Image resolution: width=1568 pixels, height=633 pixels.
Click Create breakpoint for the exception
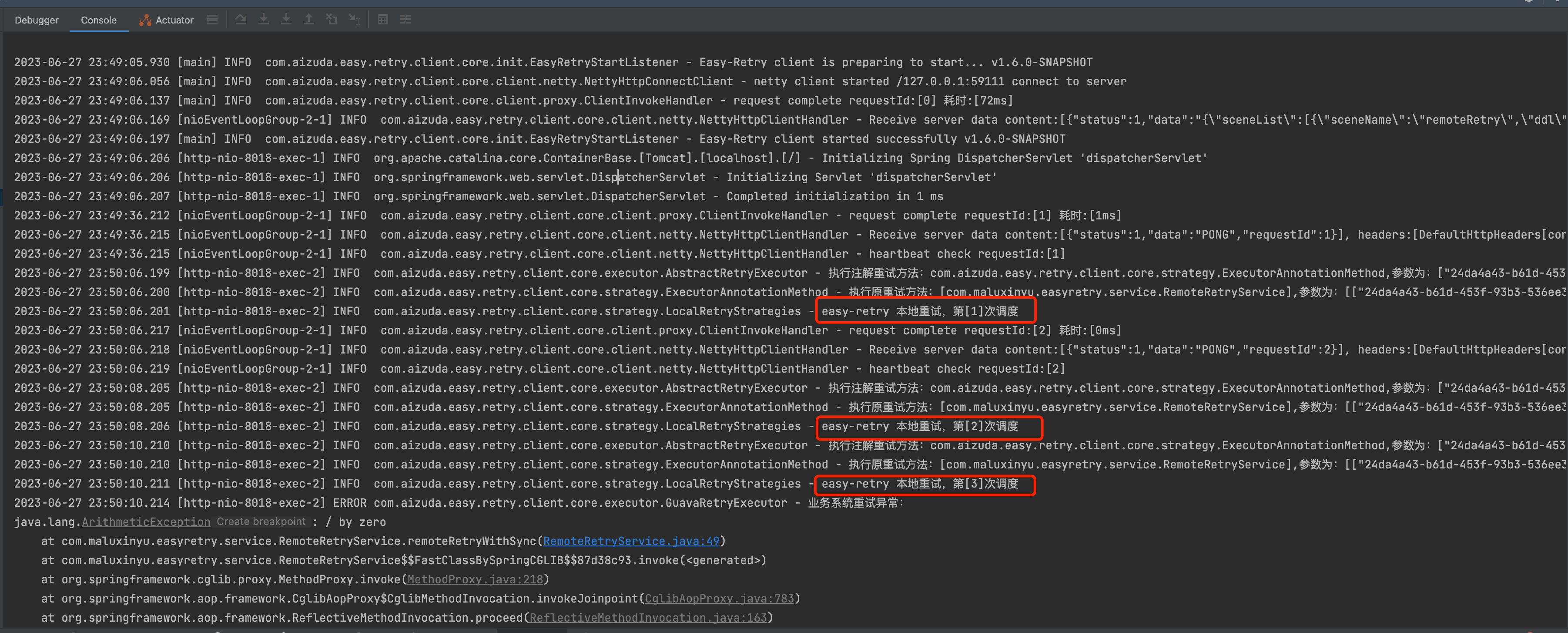coord(261,522)
